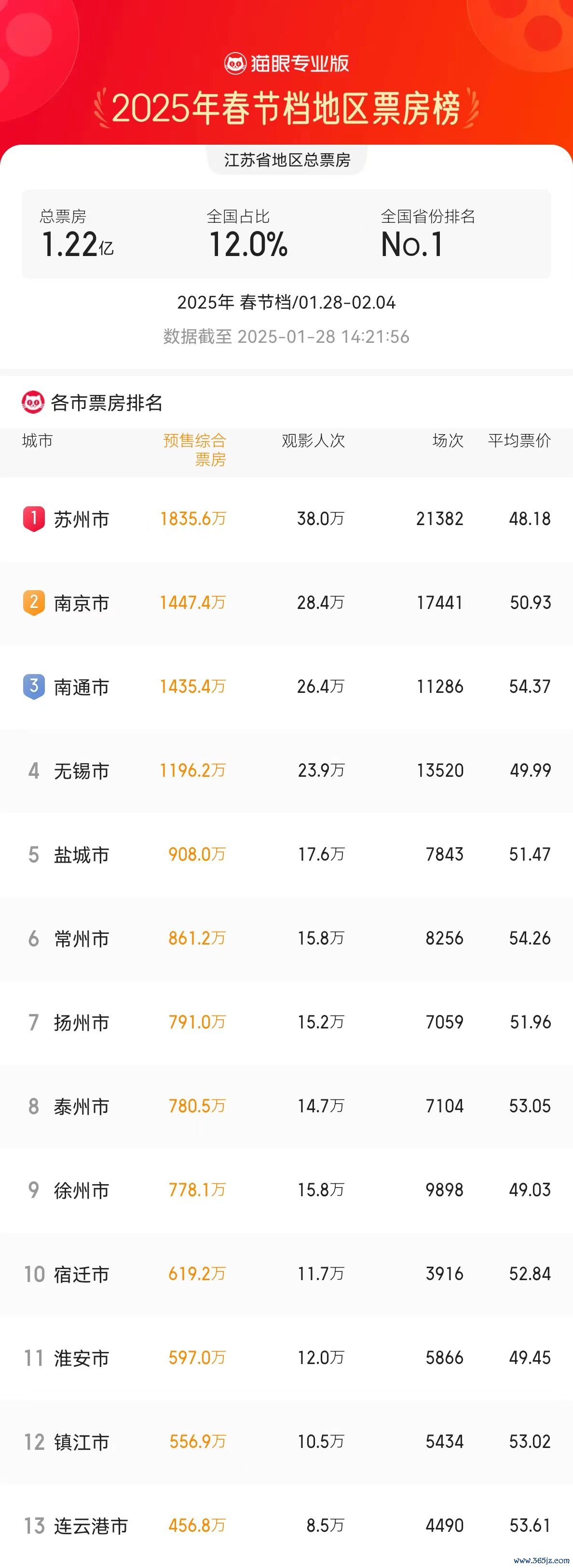Select the blue rank 3 badge
This screenshot has width=573, height=1568.
coord(33,687)
